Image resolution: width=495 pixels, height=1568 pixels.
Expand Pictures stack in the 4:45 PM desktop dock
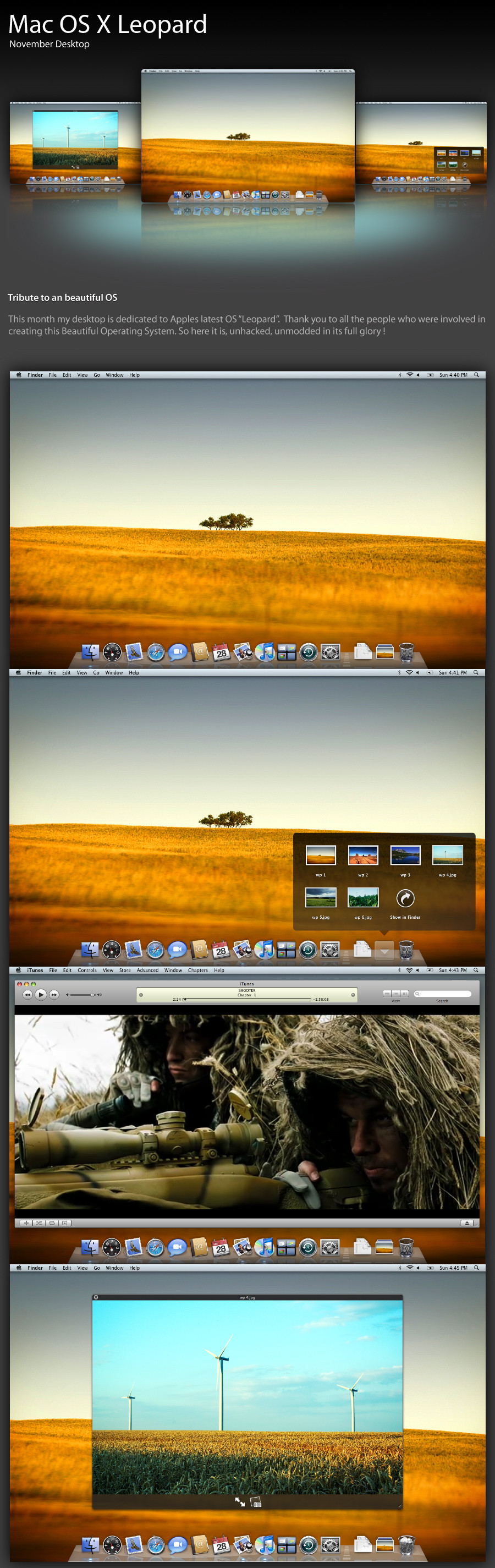coord(385,1544)
